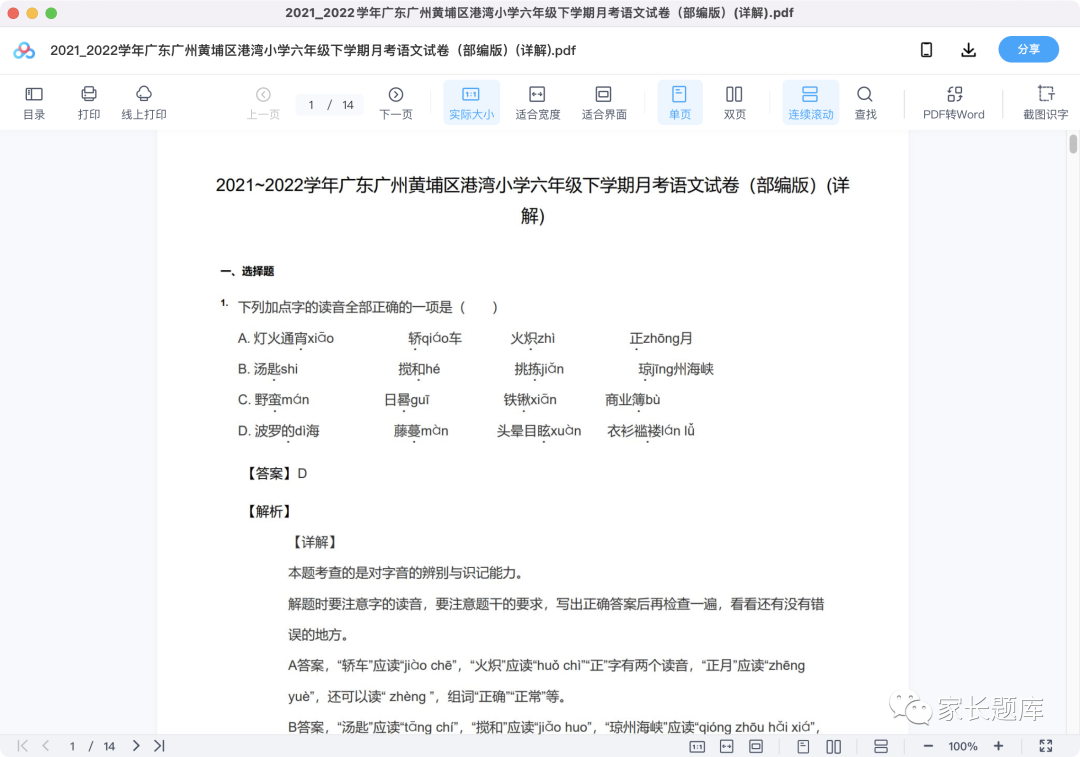Viewport: 1080px width, 757px height.
Task: Click the bottom bar page number field
Action: (72, 746)
